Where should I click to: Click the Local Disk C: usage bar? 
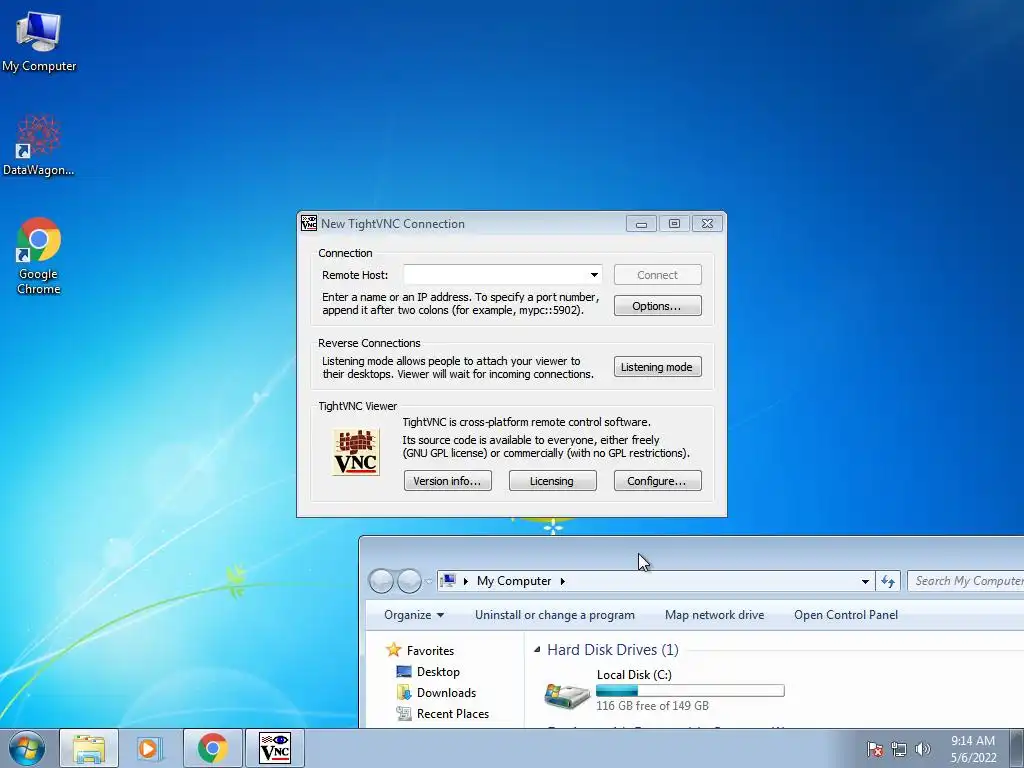690,690
